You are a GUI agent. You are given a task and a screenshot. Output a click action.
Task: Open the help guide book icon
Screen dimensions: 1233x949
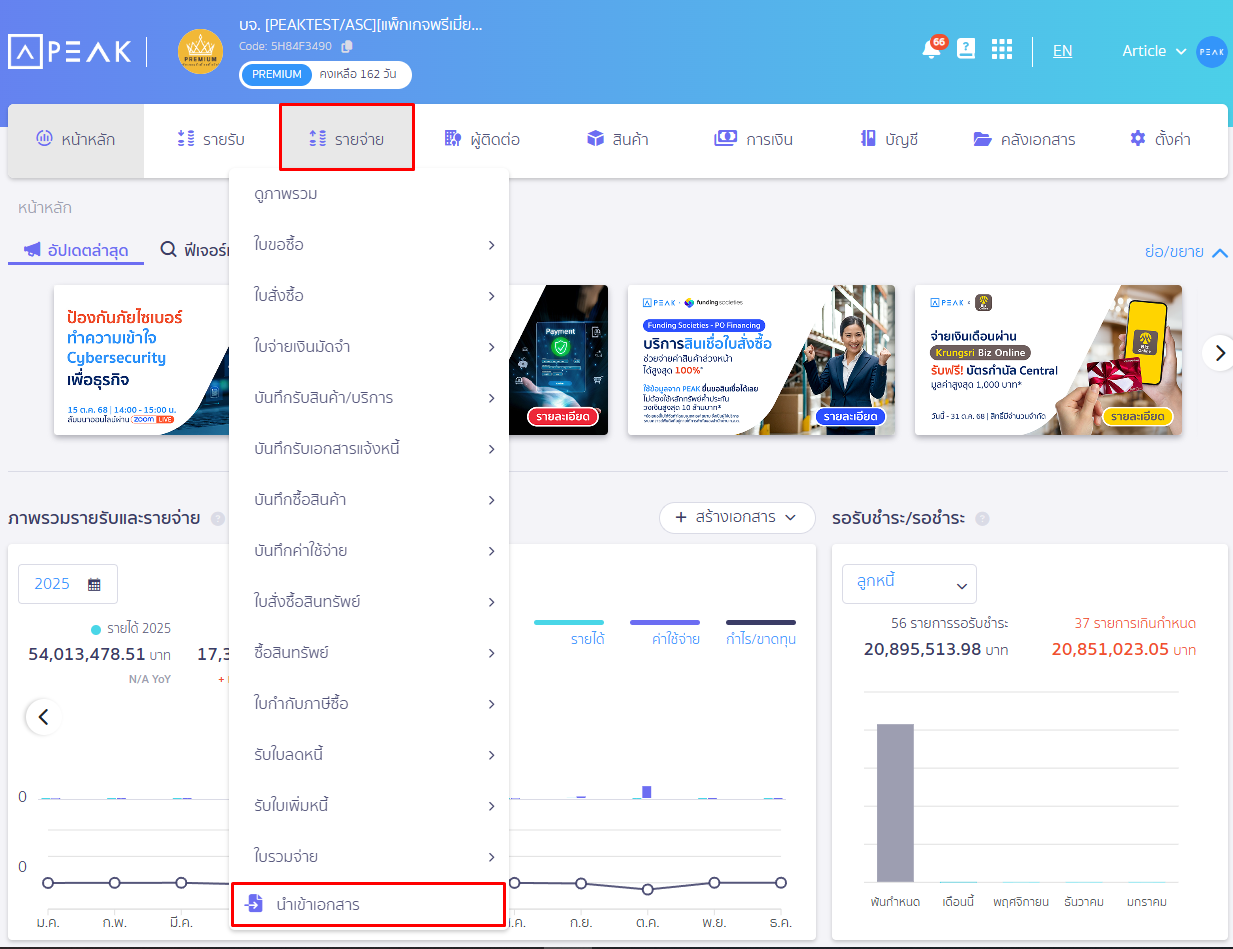click(965, 50)
